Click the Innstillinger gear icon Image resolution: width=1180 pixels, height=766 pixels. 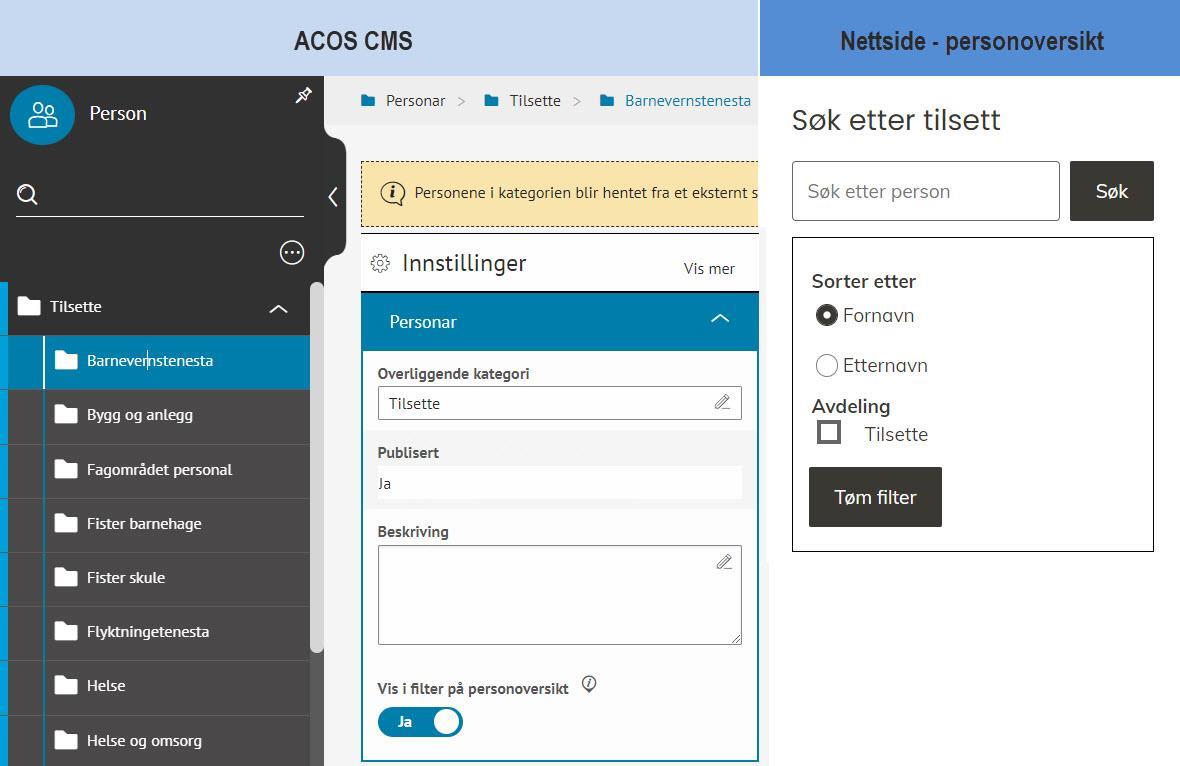click(380, 263)
